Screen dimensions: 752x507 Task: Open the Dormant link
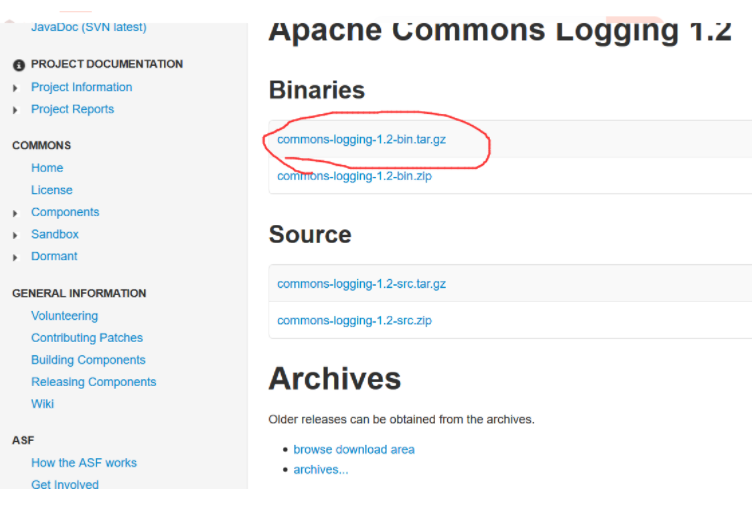54,256
